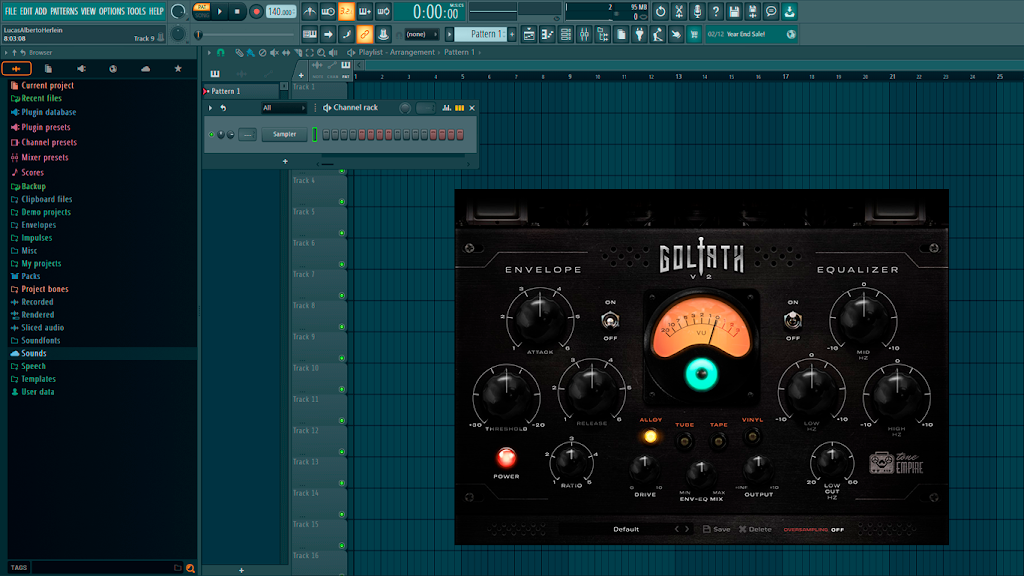Screen dimensions: 1024x576
Task: Toggle the metronome icon in the toolbar
Action: click(310, 11)
